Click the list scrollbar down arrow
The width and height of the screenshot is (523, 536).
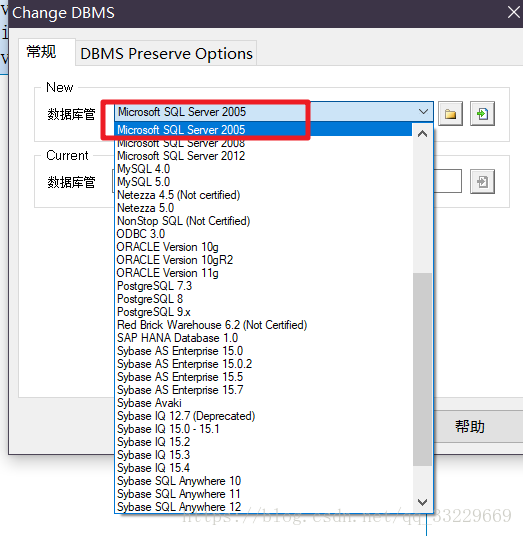(423, 502)
